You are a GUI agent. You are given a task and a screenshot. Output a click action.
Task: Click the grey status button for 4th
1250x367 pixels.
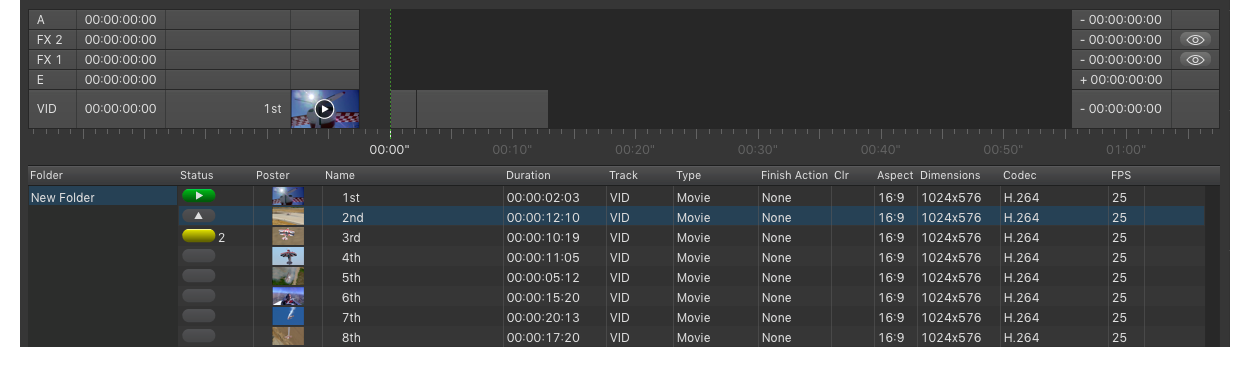pos(199,256)
